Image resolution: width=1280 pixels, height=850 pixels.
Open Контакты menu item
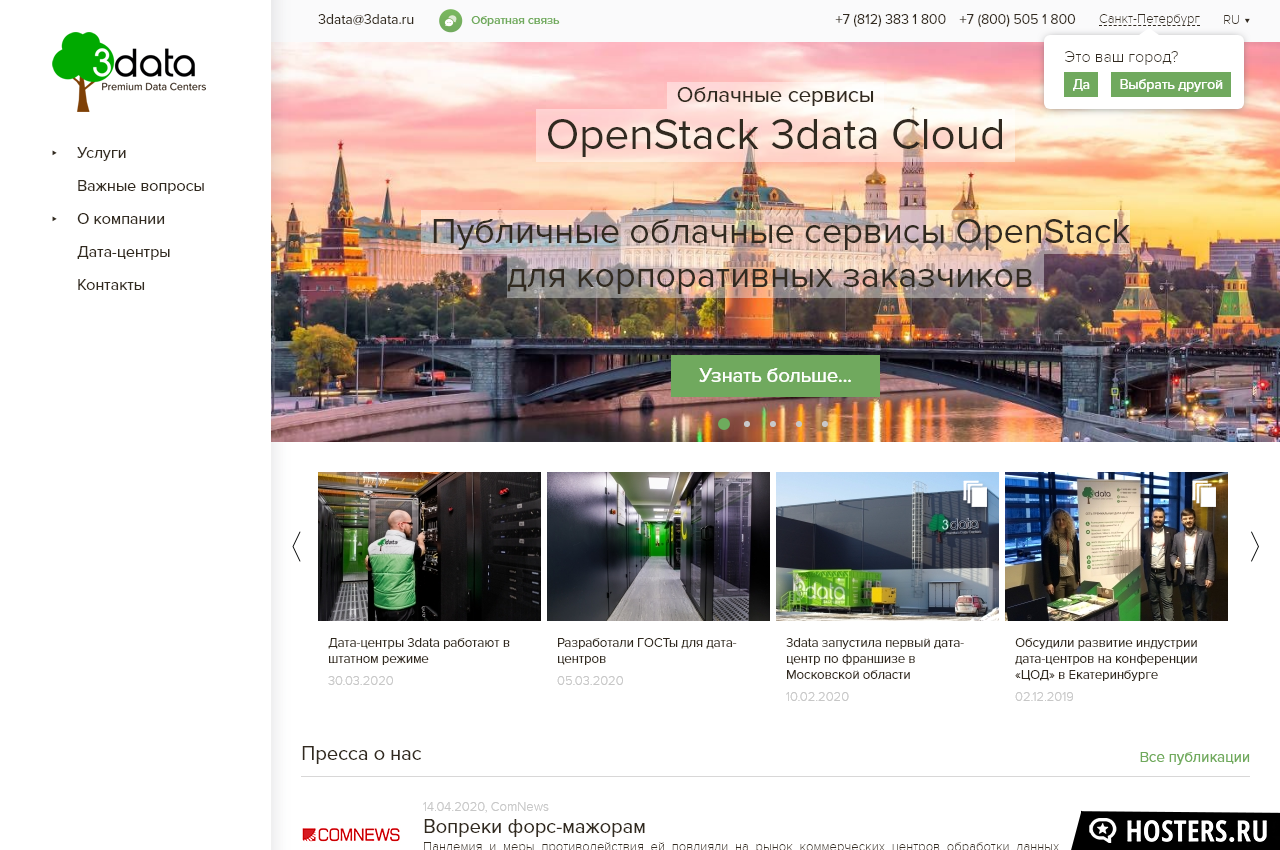(111, 285)
